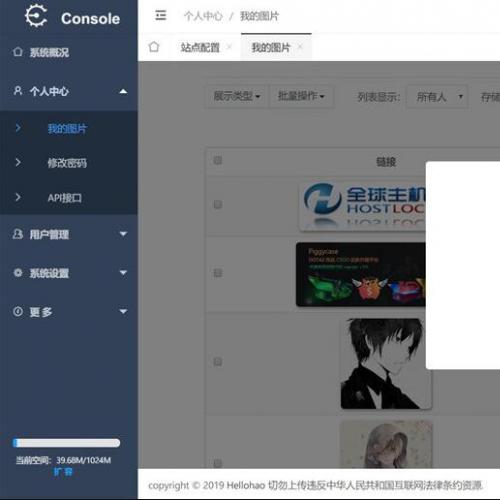Toggle the sidebar collapse hamburger icon
The height and width of the screenshot is (500, 500).
tap(161, 15)
